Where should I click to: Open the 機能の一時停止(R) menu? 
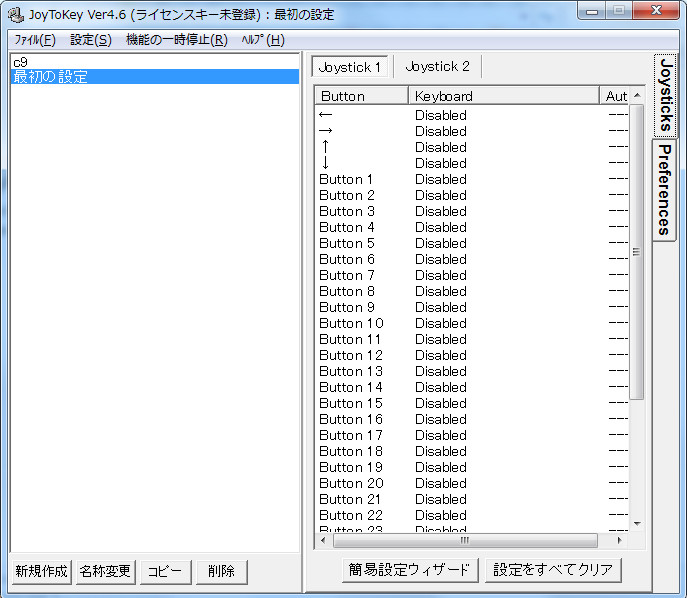177,40
